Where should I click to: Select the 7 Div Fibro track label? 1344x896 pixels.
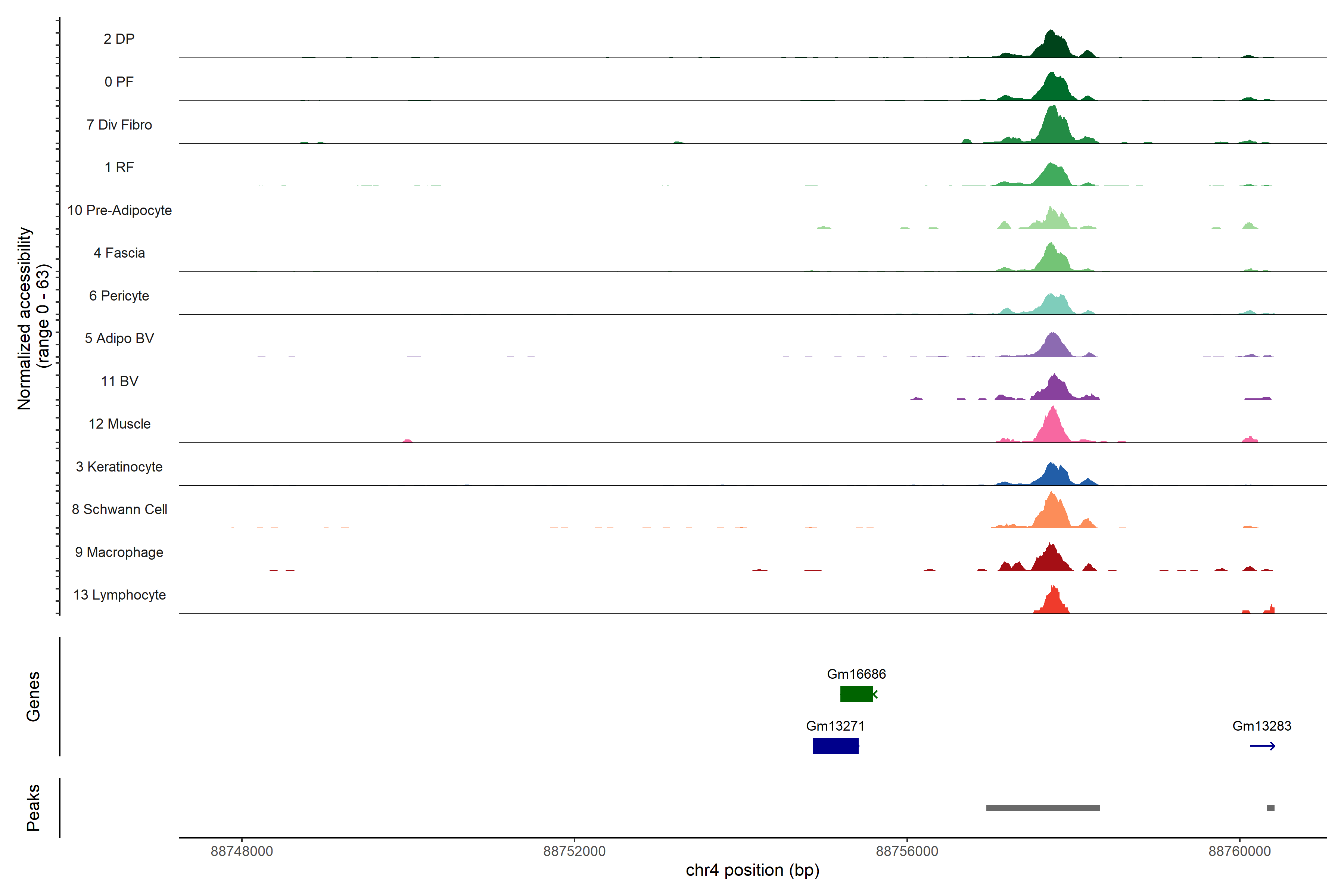119,125
